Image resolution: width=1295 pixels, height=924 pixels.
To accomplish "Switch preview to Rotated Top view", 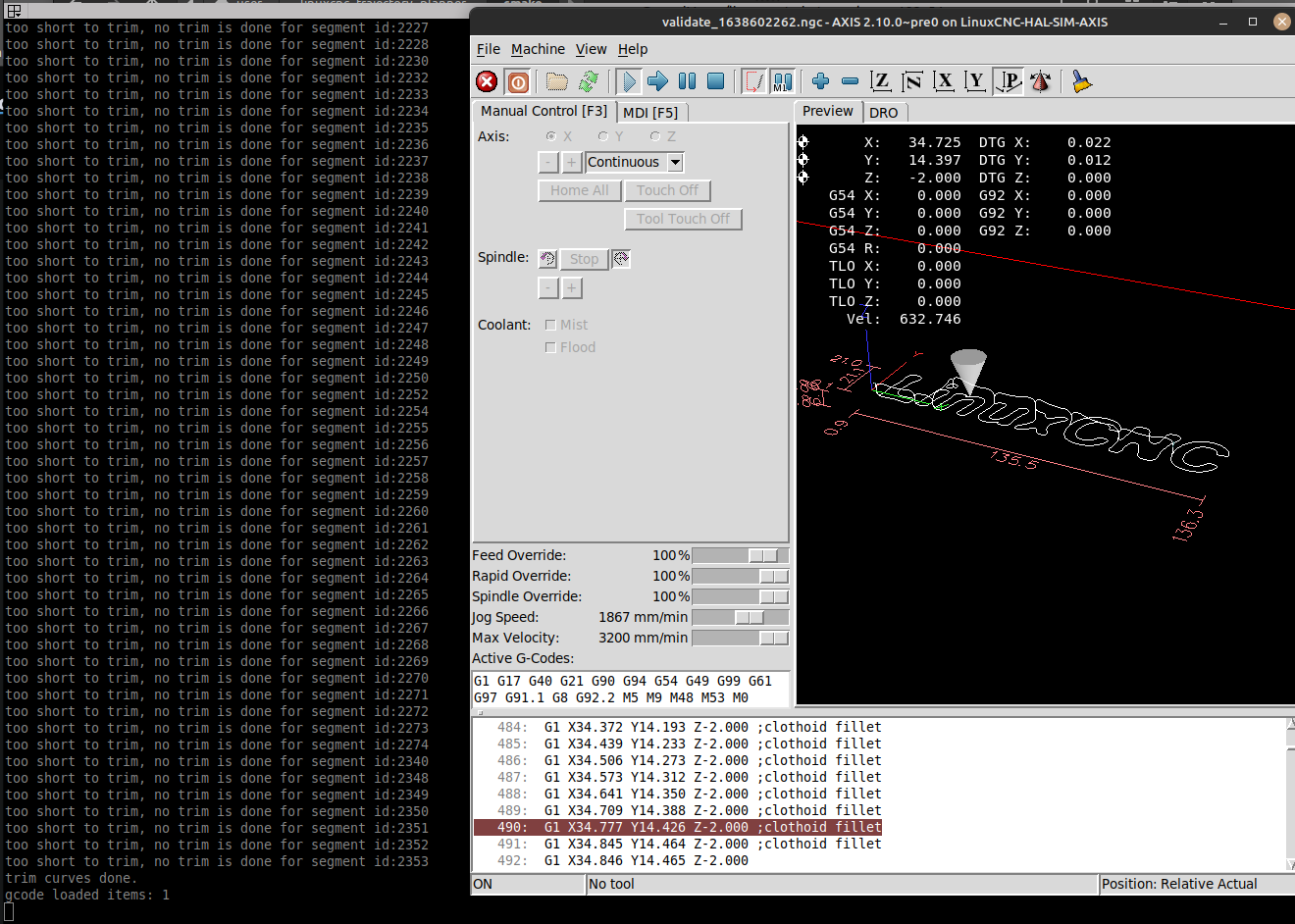I will [x=912, y=81].
